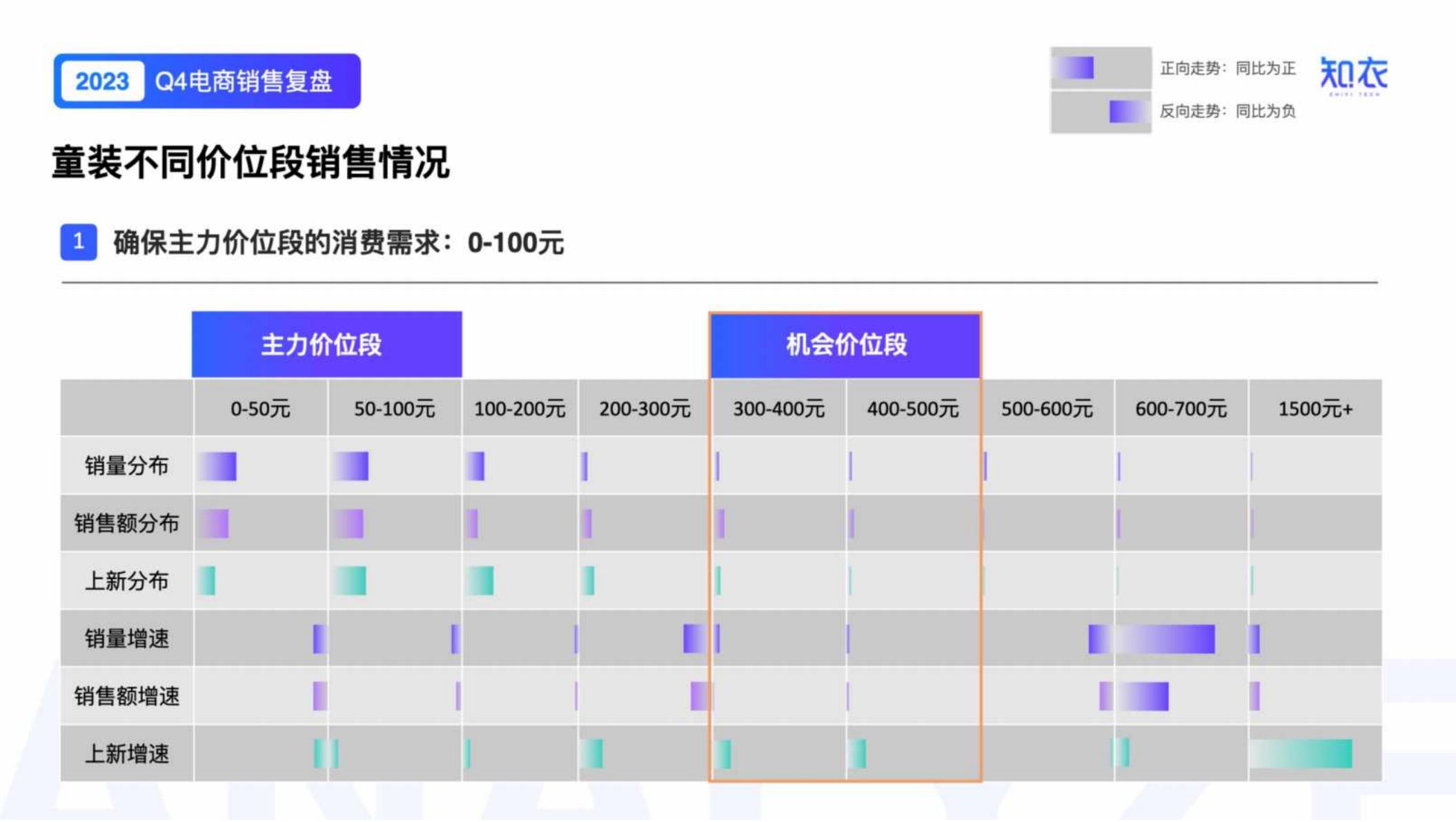Select the 200-300元 column header

point(645,409)
